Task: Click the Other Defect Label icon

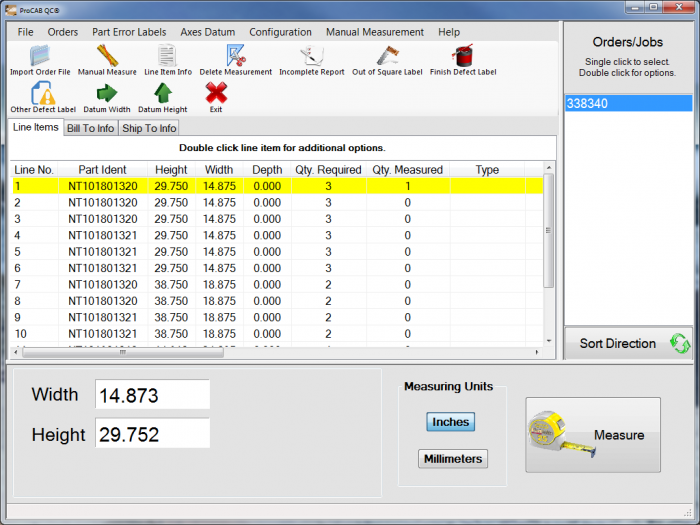Action: 43,94
